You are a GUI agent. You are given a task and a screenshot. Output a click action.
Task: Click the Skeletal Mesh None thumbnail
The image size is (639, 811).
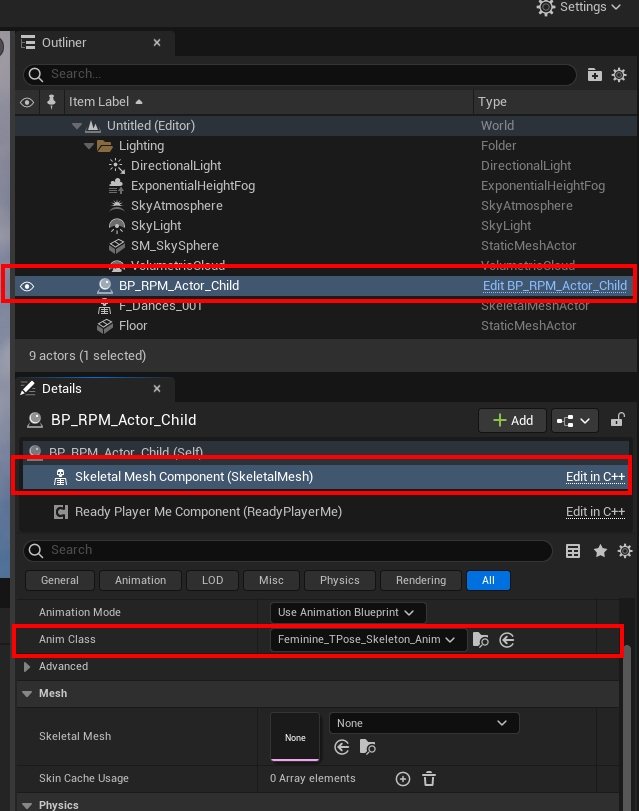295,737
